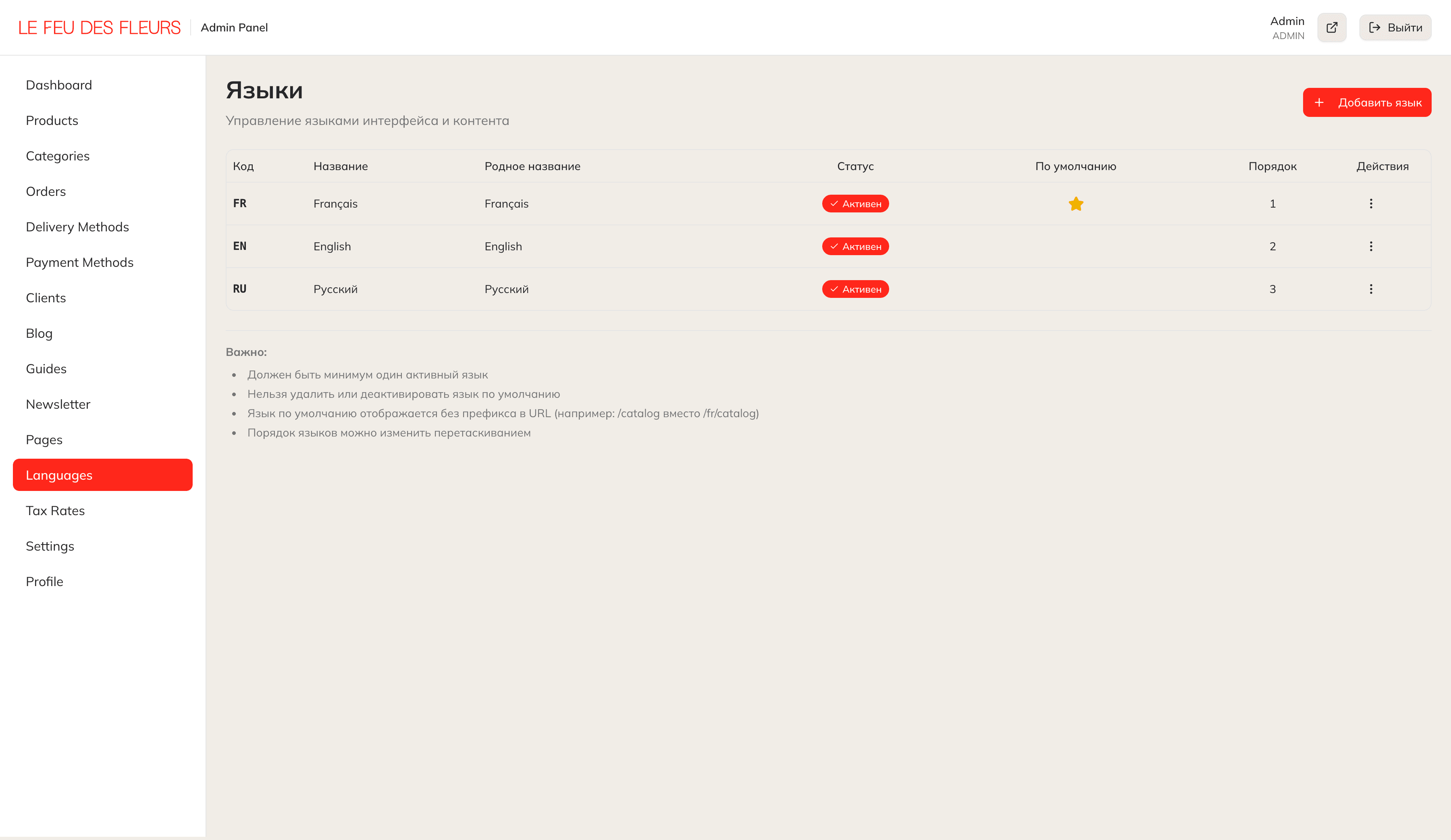Open Products section in sidebar
Viewport: 1451px width, 840px height.
click(52, 121)
